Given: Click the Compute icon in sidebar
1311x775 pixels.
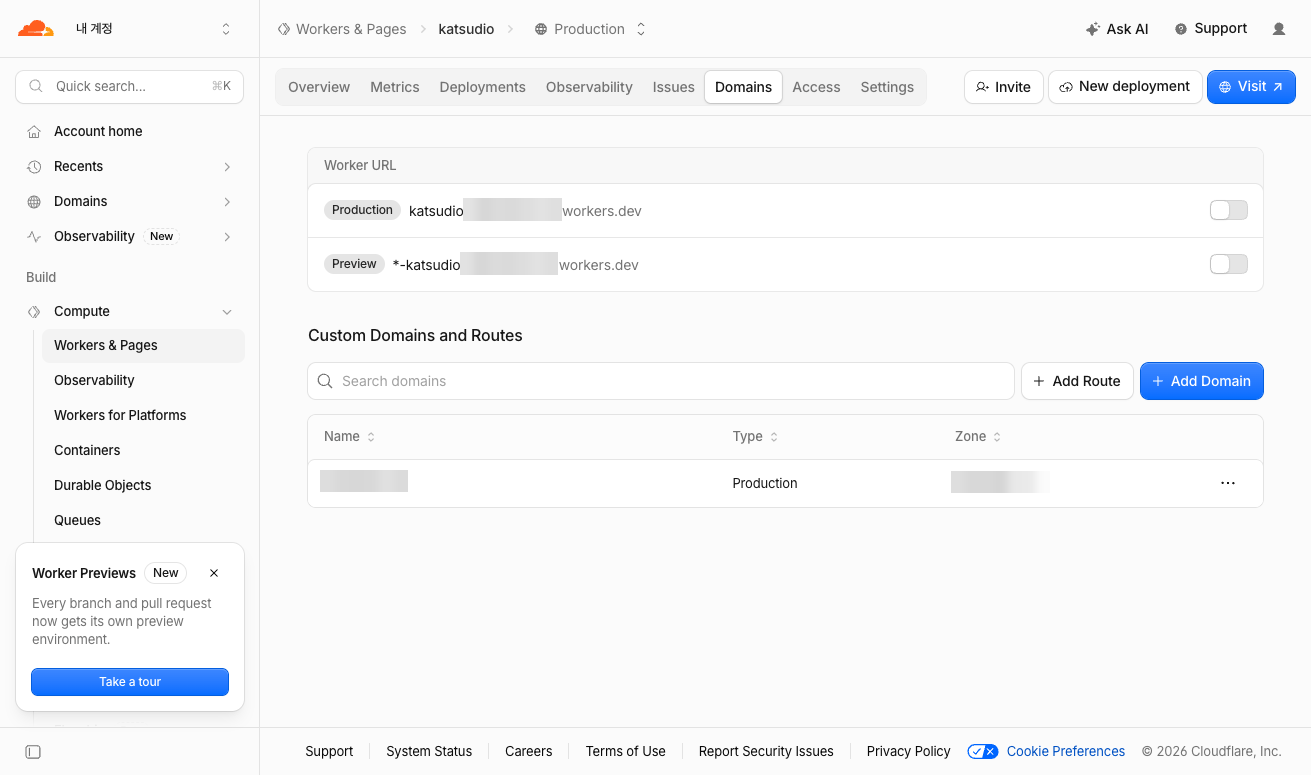Looking at the screenshot, I should pos(34,311).
